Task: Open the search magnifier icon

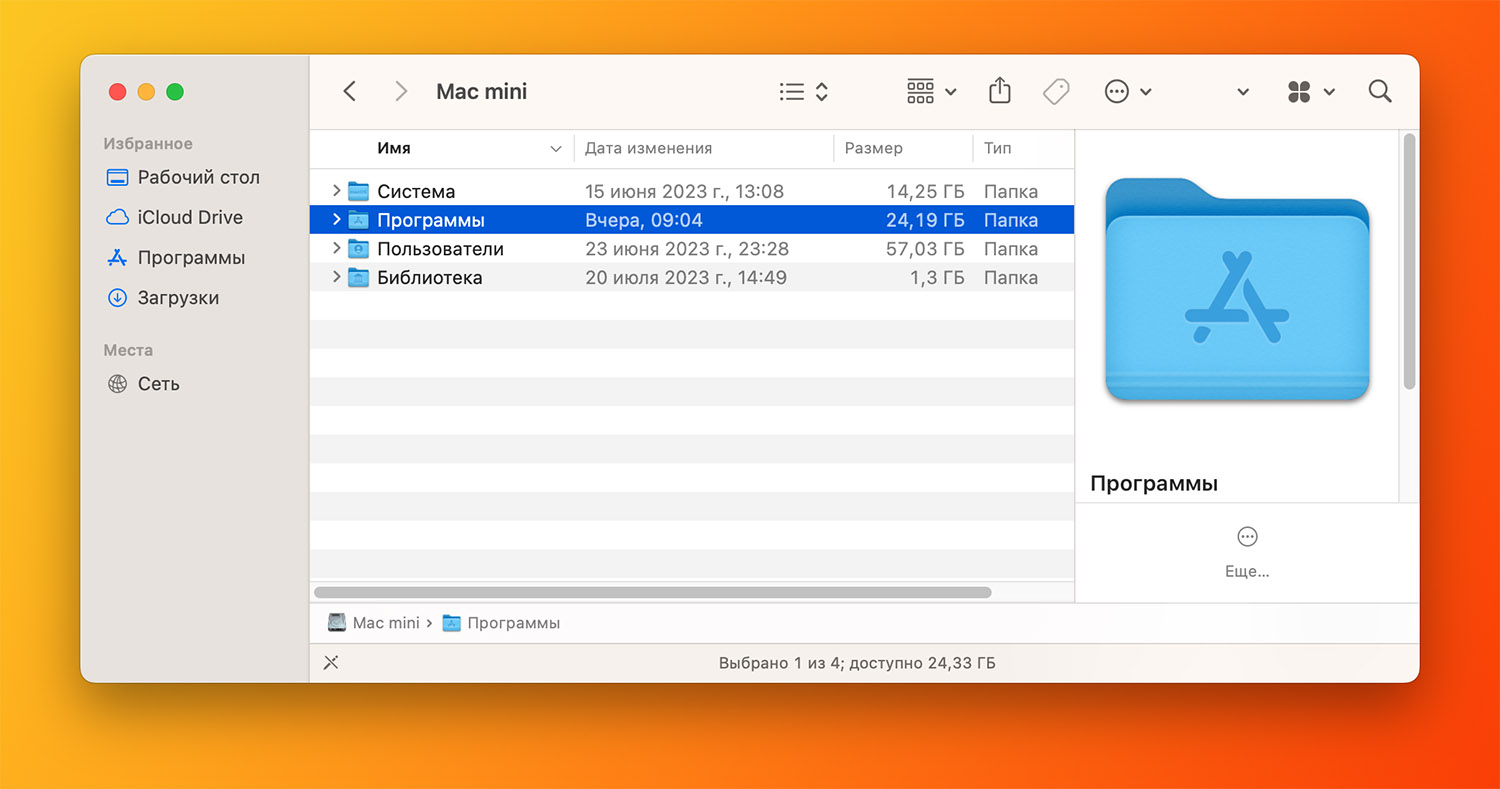Action: click(x=1379, y=91)
